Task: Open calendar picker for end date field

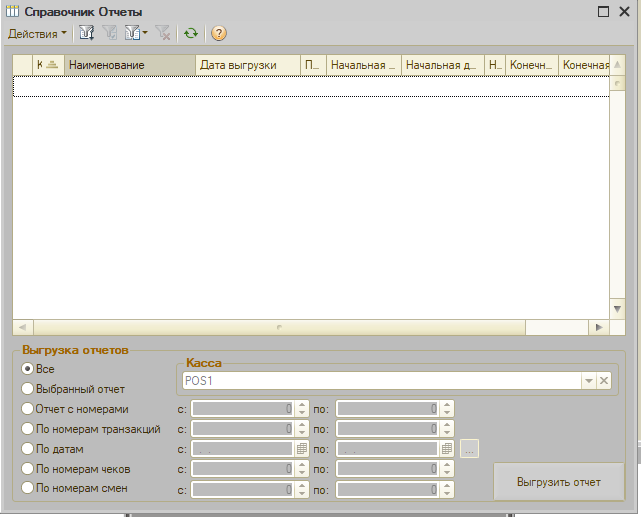Action: point(447,449)
